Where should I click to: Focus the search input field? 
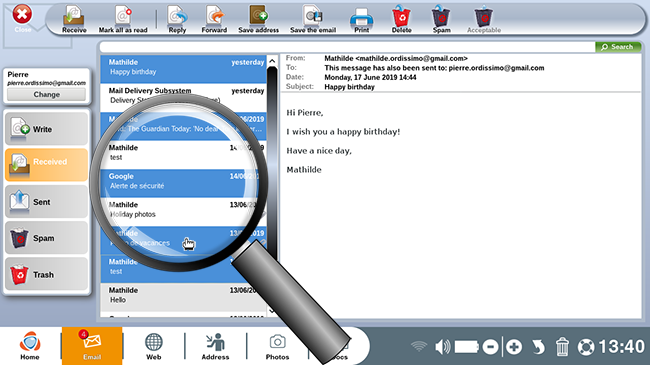(347, 47)
